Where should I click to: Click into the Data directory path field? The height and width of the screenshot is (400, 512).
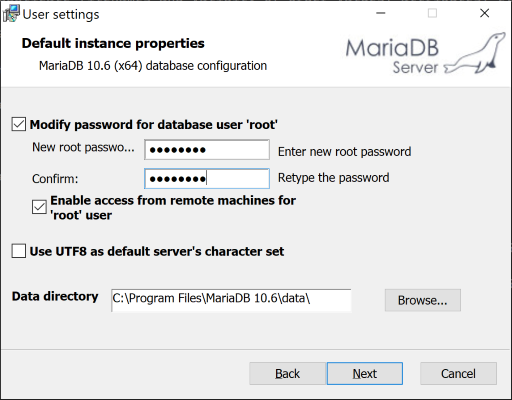[231, 300]
